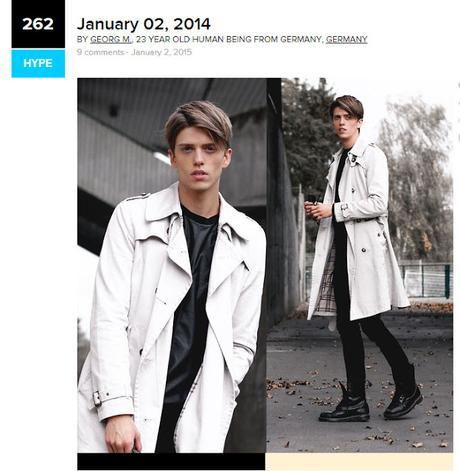Click the man's face in left photo
This screenshot has height=471, width=460.
pyautogui.click(x=199, y=158)
